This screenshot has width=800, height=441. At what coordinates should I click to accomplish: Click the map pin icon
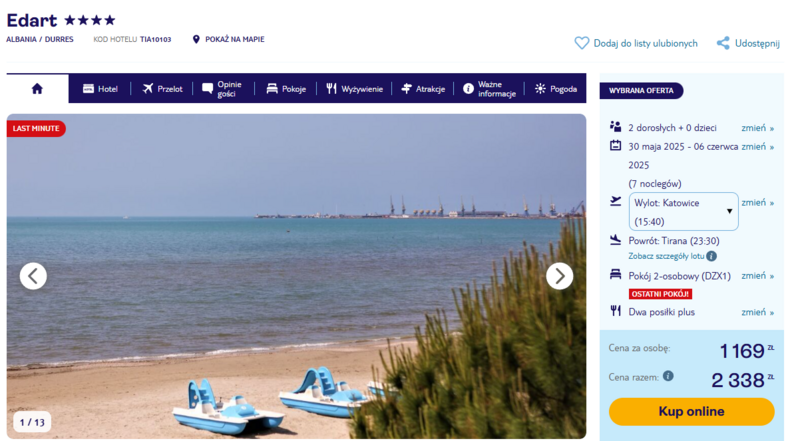pos(196,39)
